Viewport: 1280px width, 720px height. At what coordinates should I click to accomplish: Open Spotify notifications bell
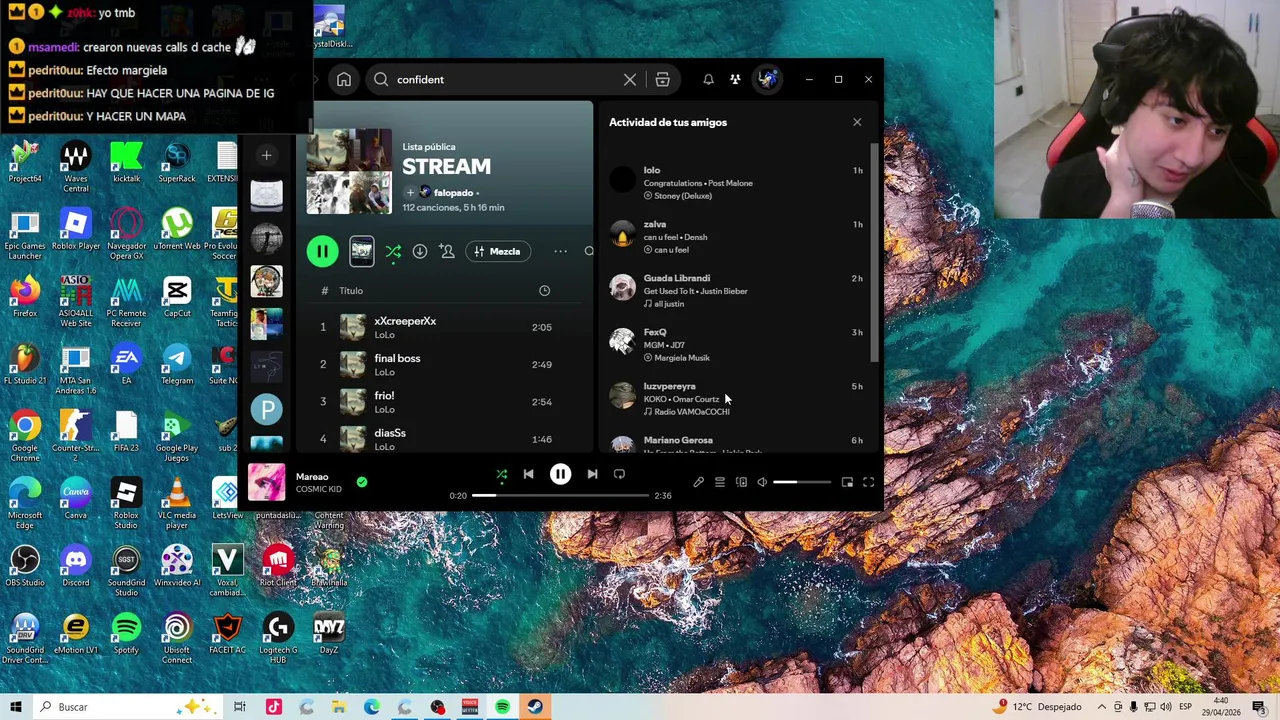[x=708, y=80]
